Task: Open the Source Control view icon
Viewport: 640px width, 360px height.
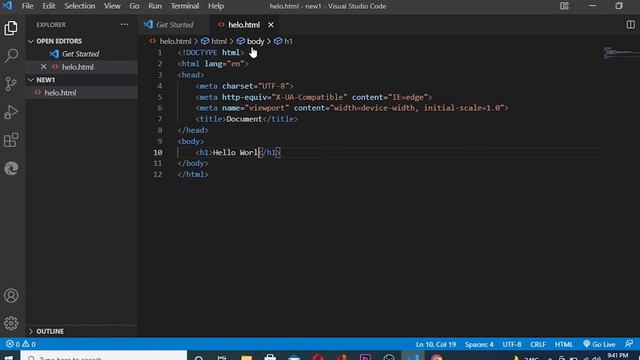Action: [x=11, y=84]
